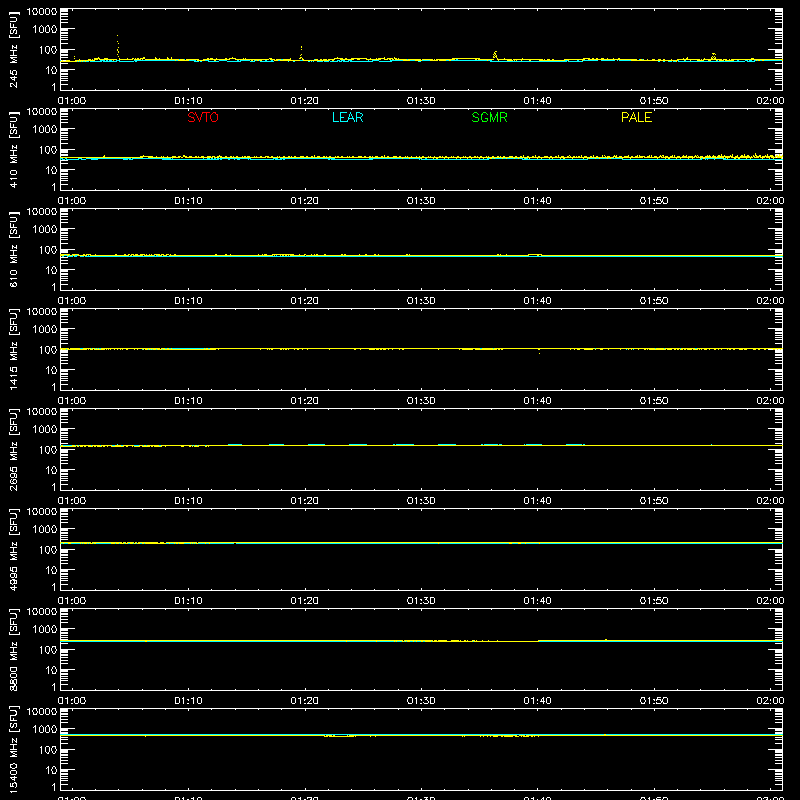Click the 10 tick label of 1415 MHz panel
The height and width of the screenshot is (800, 800).
[x=51, y=370]
